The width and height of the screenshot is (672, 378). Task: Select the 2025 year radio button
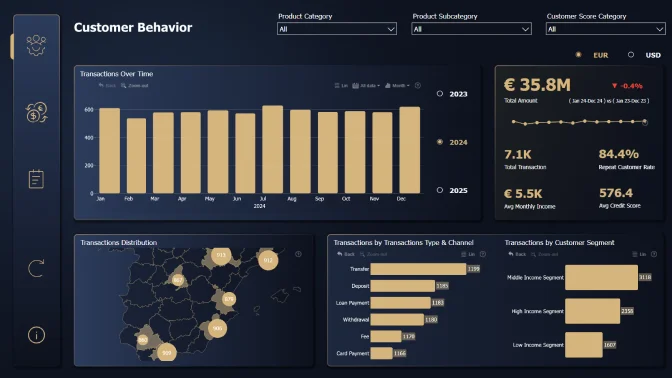tap(440, 190)
